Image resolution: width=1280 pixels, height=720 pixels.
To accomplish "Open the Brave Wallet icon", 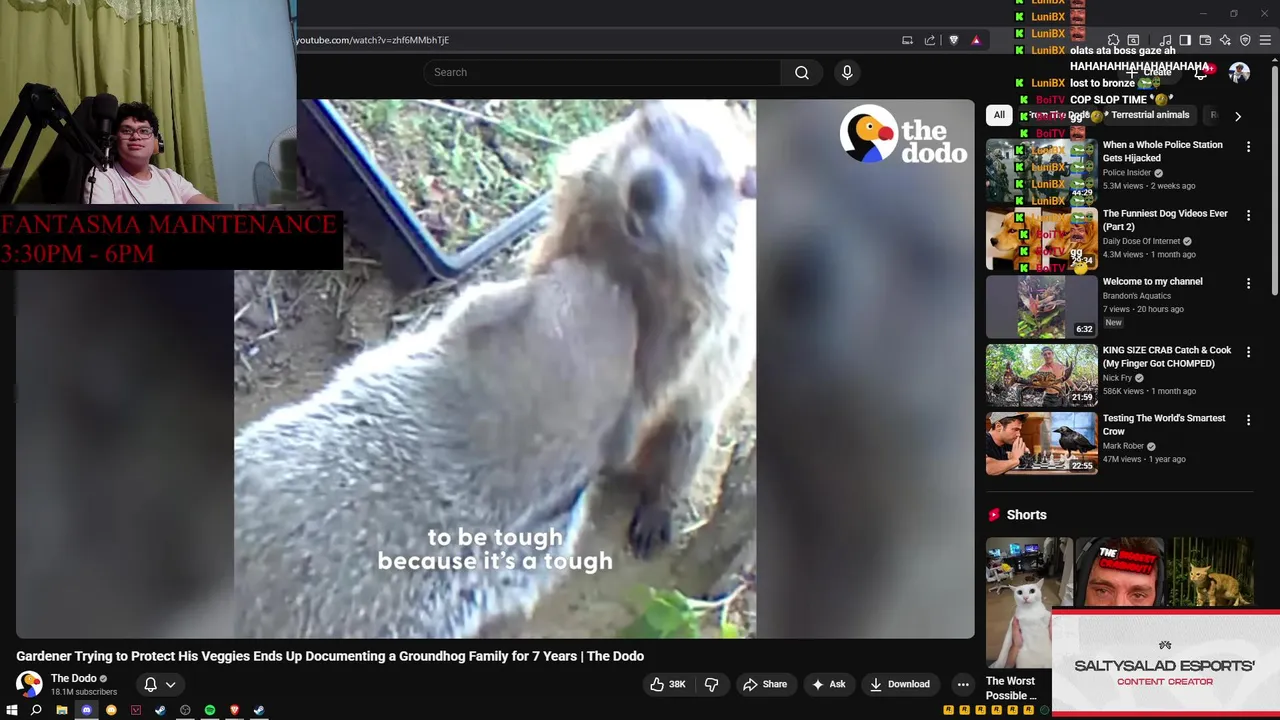I will coord(1205,40).
